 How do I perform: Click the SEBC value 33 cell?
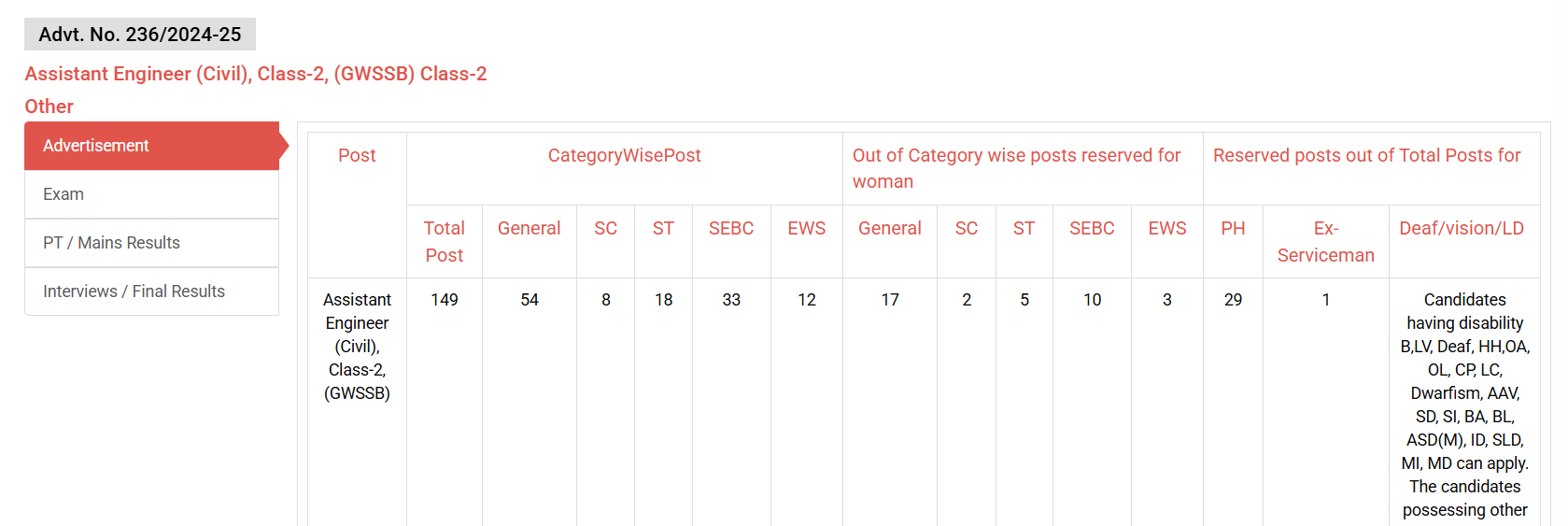tap(731, 300)
